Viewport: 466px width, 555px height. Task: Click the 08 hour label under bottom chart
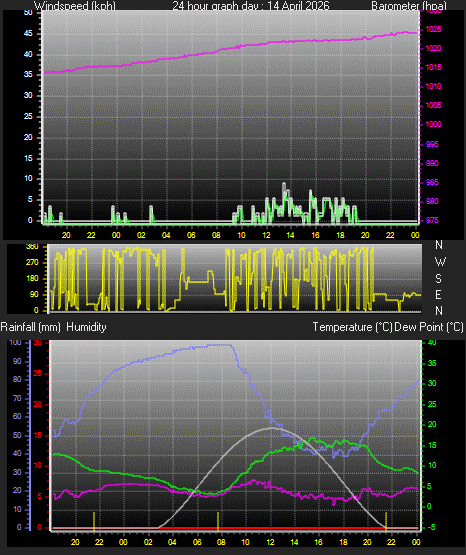click(x=221, y=542)
